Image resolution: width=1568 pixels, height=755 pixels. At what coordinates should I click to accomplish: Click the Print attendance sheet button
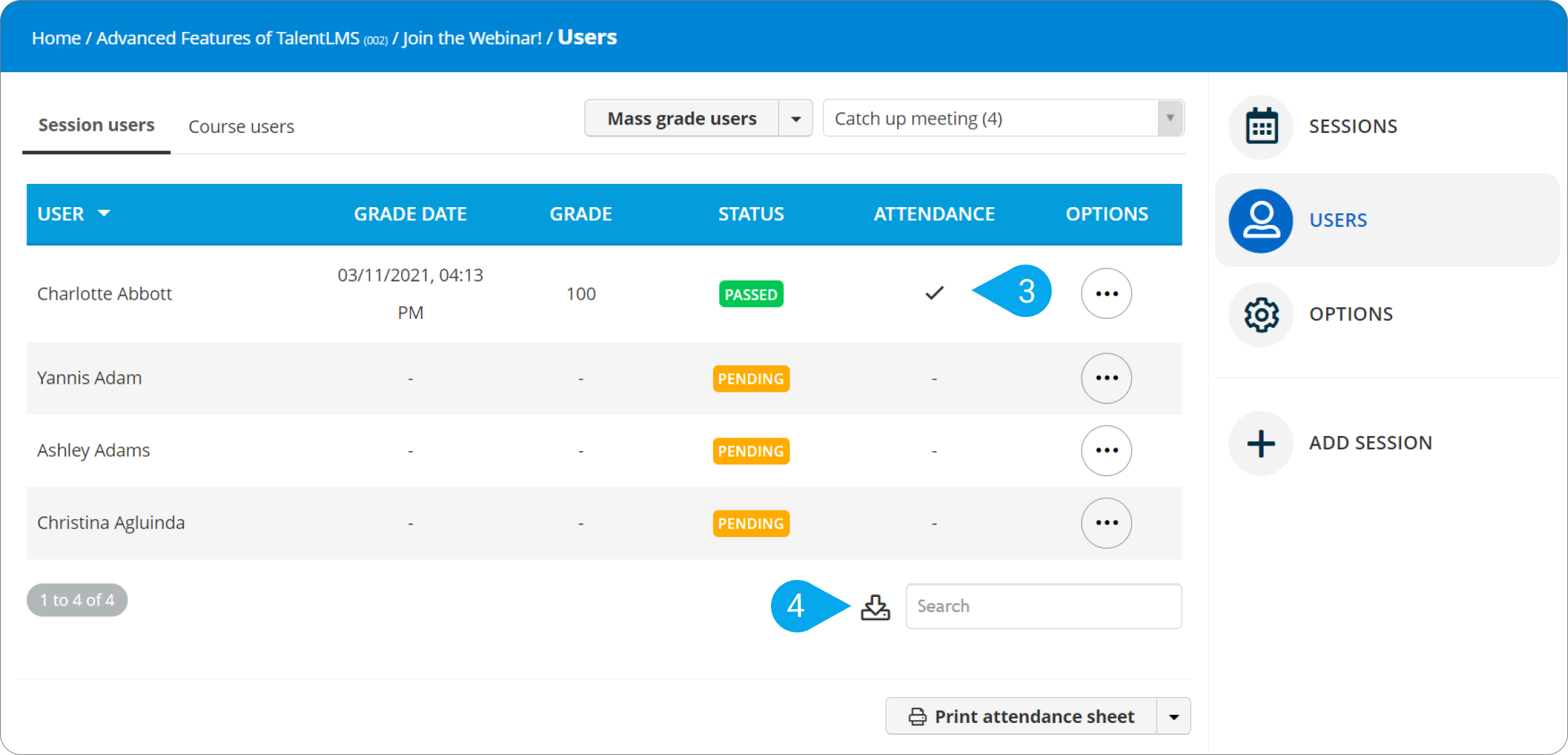1022,717
